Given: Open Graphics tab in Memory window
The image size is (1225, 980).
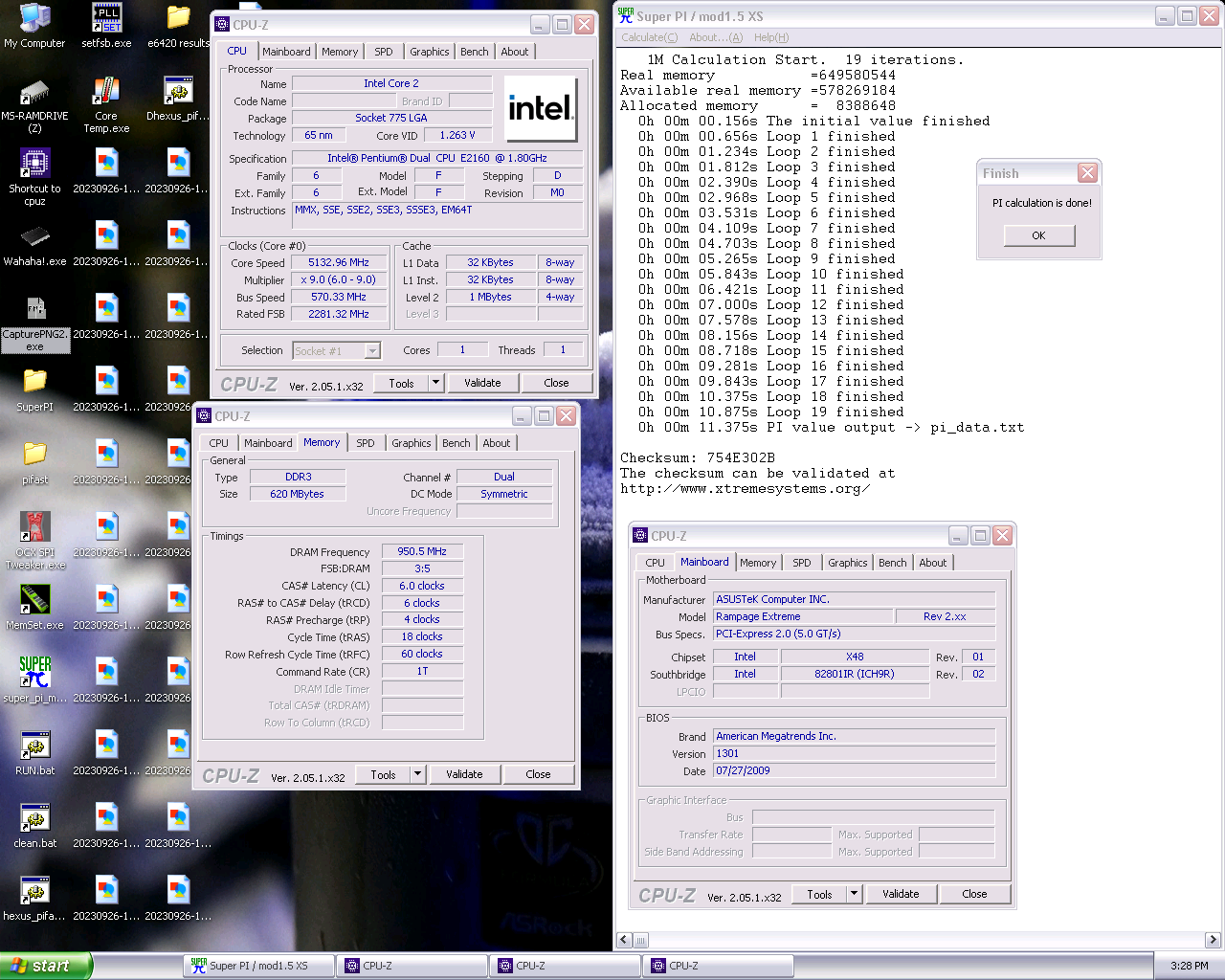Looking at the screenshot, I should click(412, 443).
